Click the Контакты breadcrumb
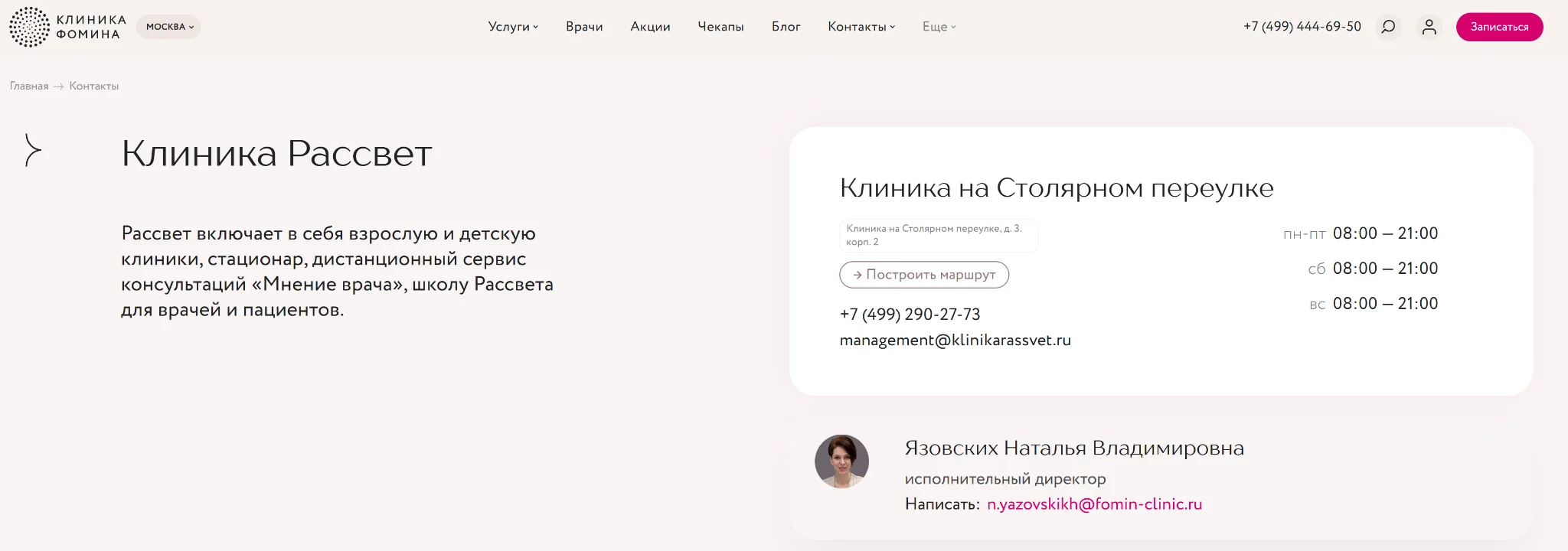Screen dimensions: 1568x551 coord(94,86)
